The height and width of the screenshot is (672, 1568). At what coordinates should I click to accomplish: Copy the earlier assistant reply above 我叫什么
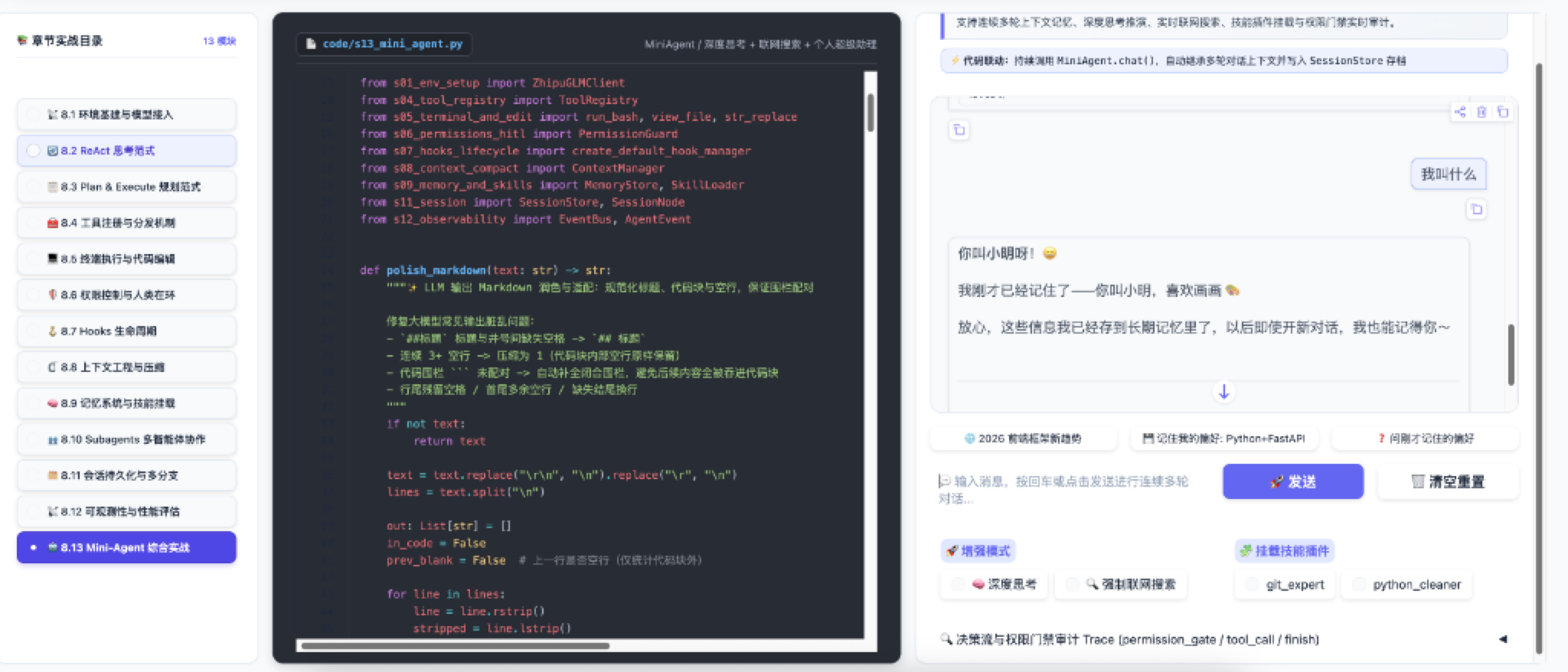coord(959,130)
